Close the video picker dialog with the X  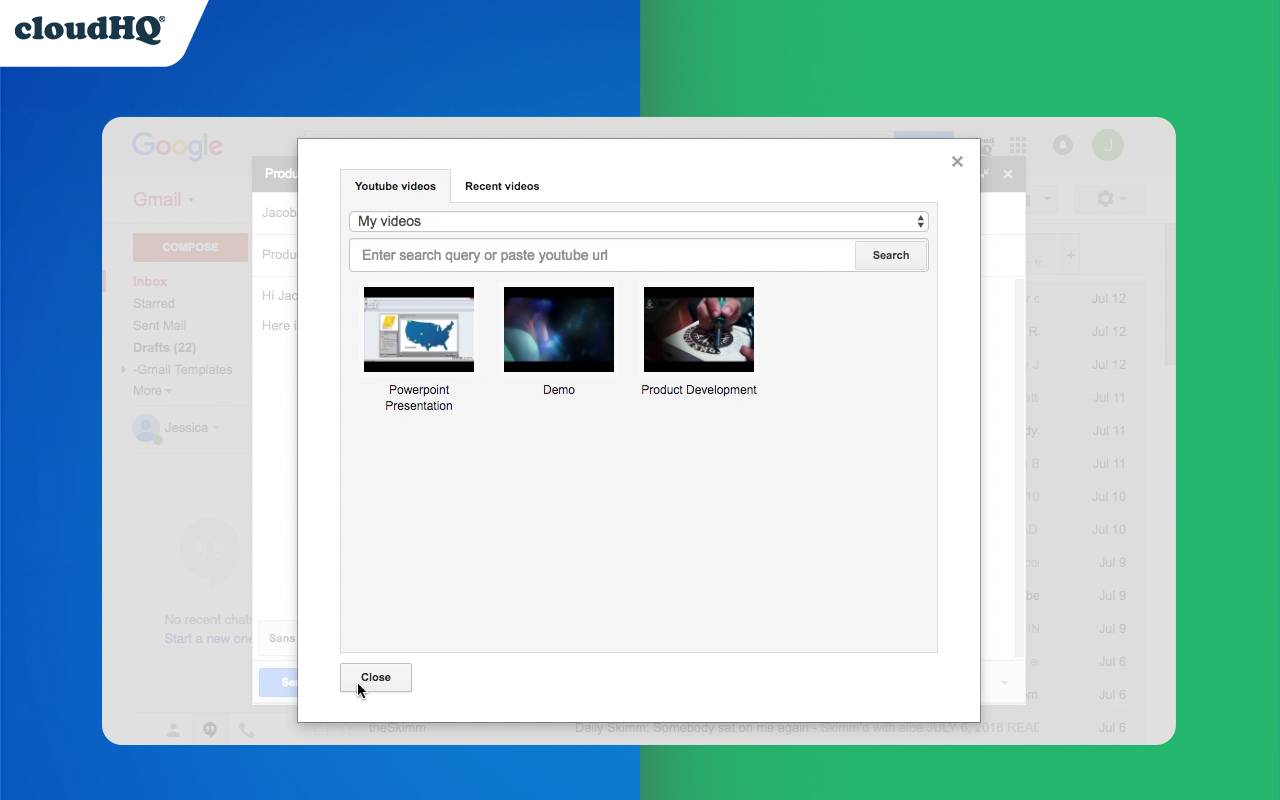click(x=957, y=161)
